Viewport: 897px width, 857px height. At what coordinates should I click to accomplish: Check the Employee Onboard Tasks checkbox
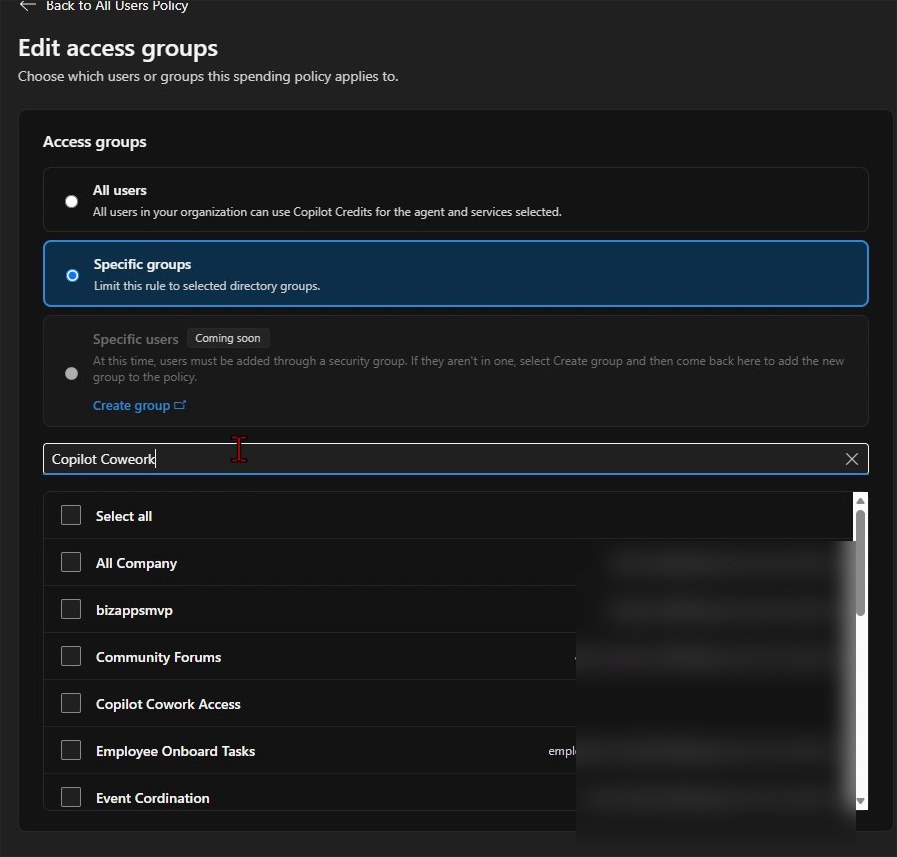pyautogui.click(x=71, y=750)
